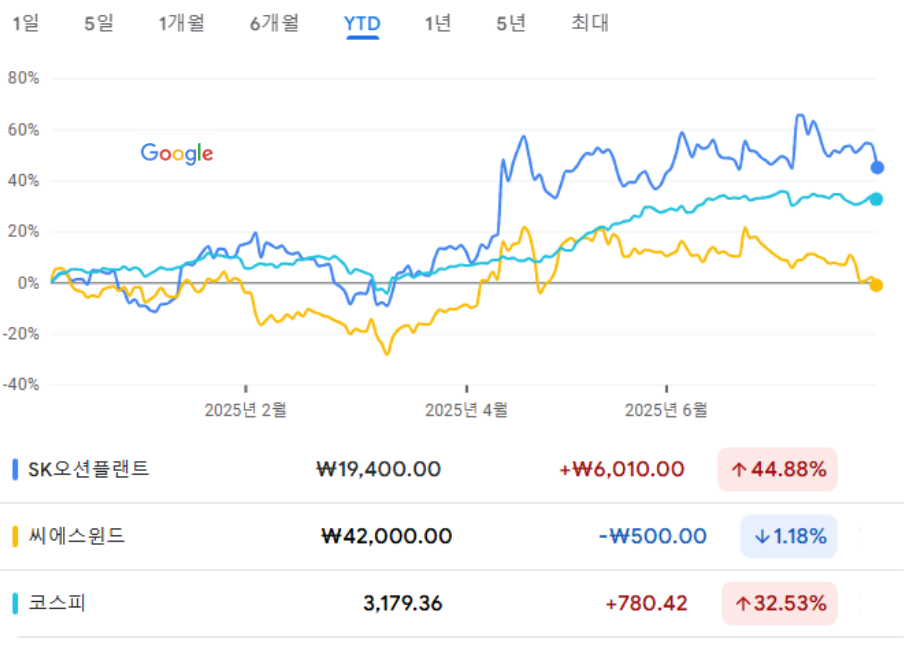
Task: Click the 32.53% gain badge
Action: tap(780, 603)
